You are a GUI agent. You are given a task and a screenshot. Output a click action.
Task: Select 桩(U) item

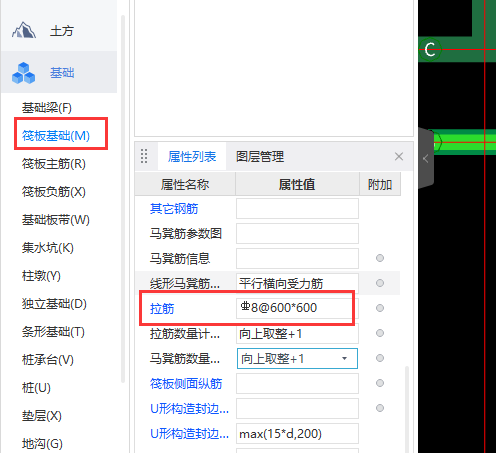point(36,388)
